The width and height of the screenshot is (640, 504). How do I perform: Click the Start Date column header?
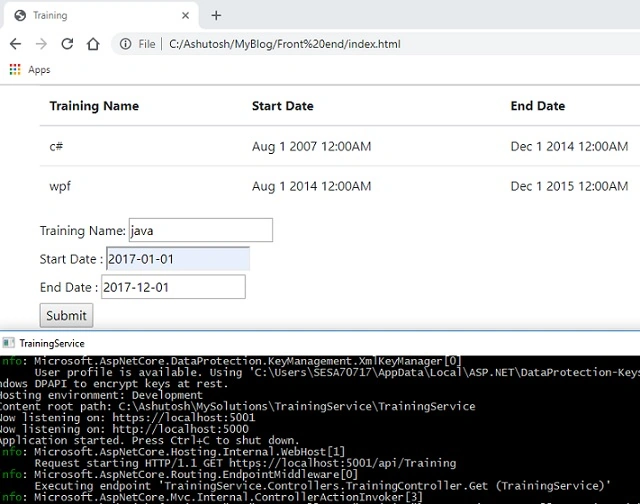click(x=283, y=106)
